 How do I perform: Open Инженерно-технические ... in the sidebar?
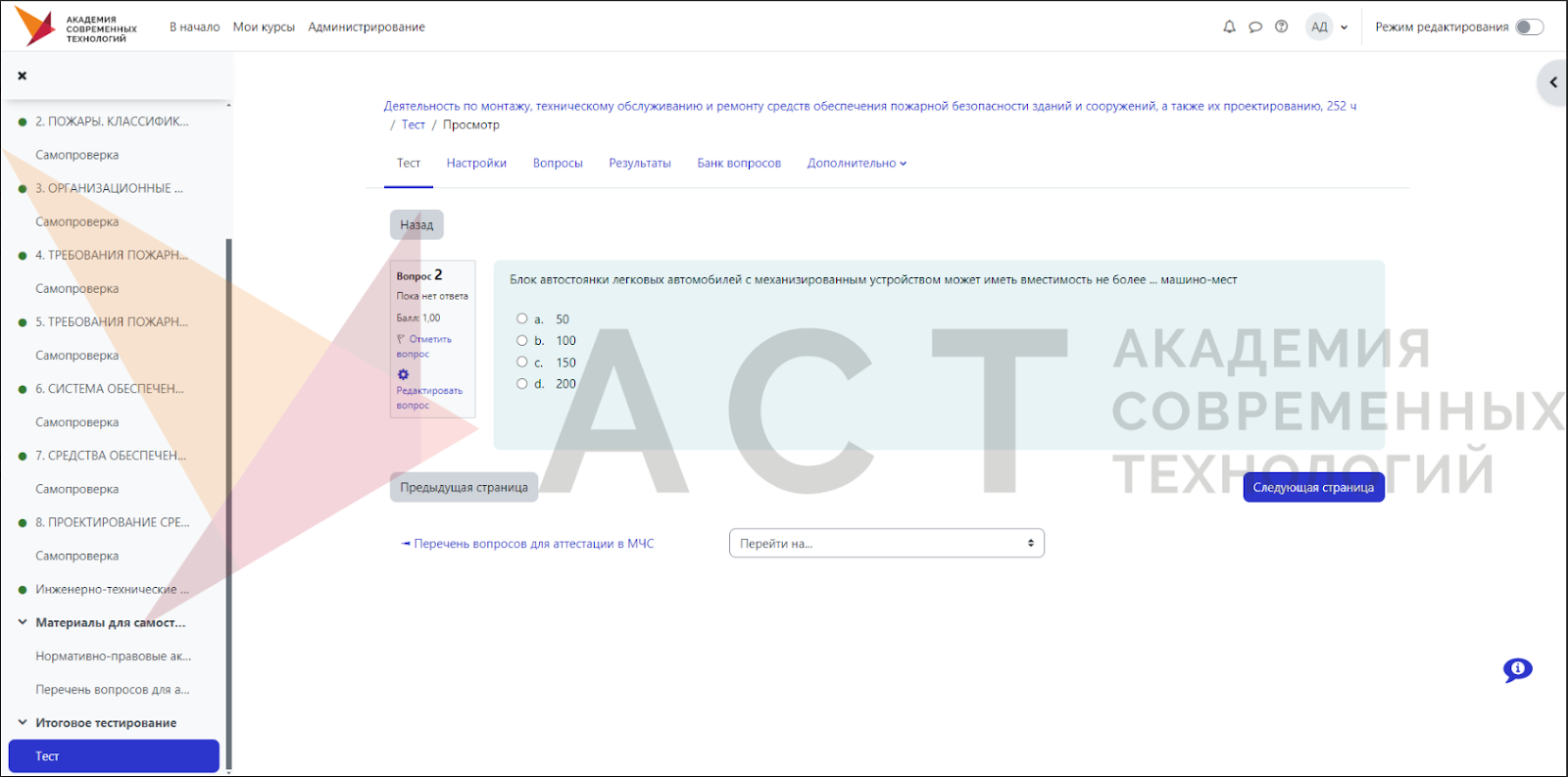[x=112, y=589]
